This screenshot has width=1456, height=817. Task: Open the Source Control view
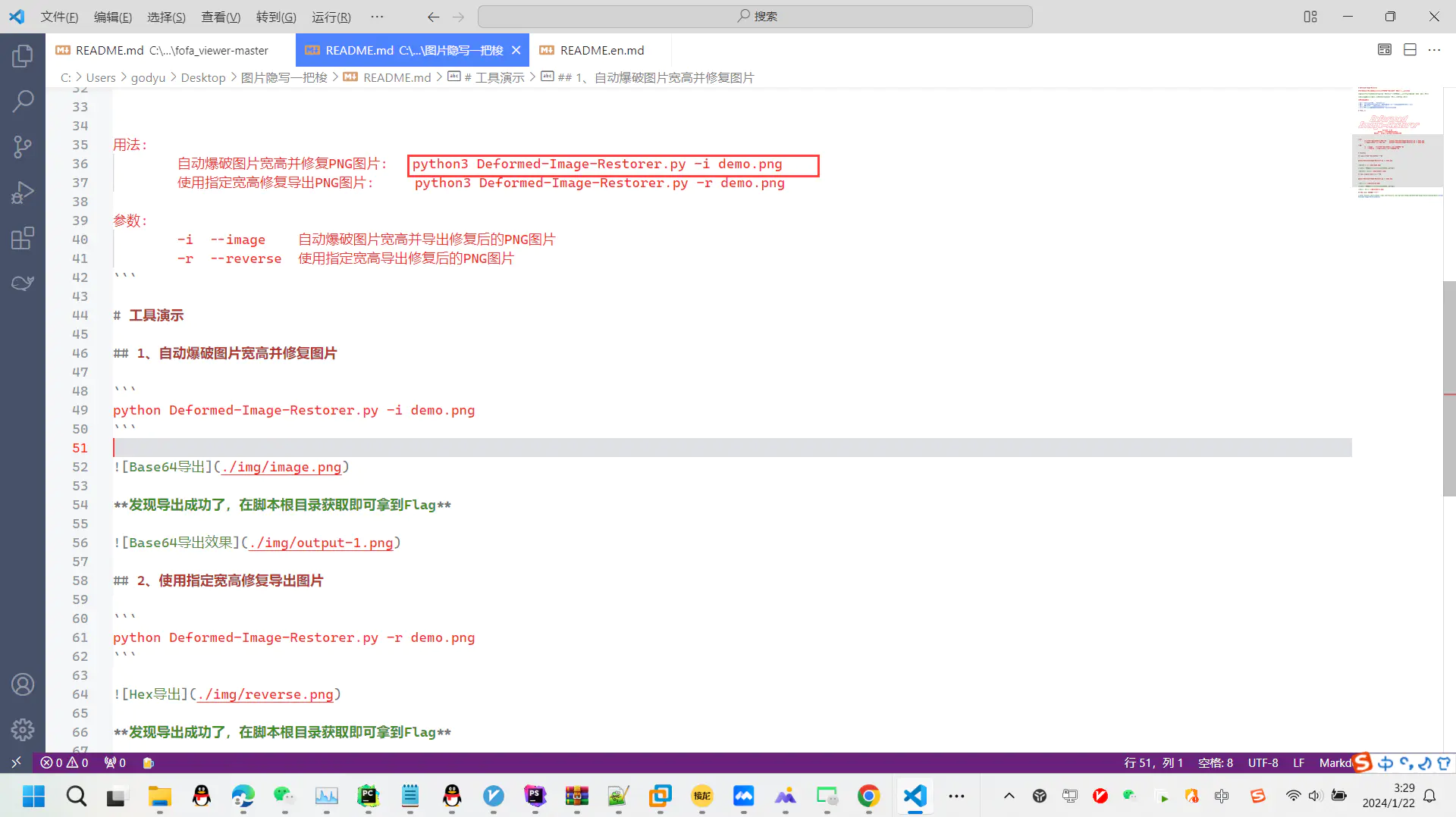click(x=23, y=146)
